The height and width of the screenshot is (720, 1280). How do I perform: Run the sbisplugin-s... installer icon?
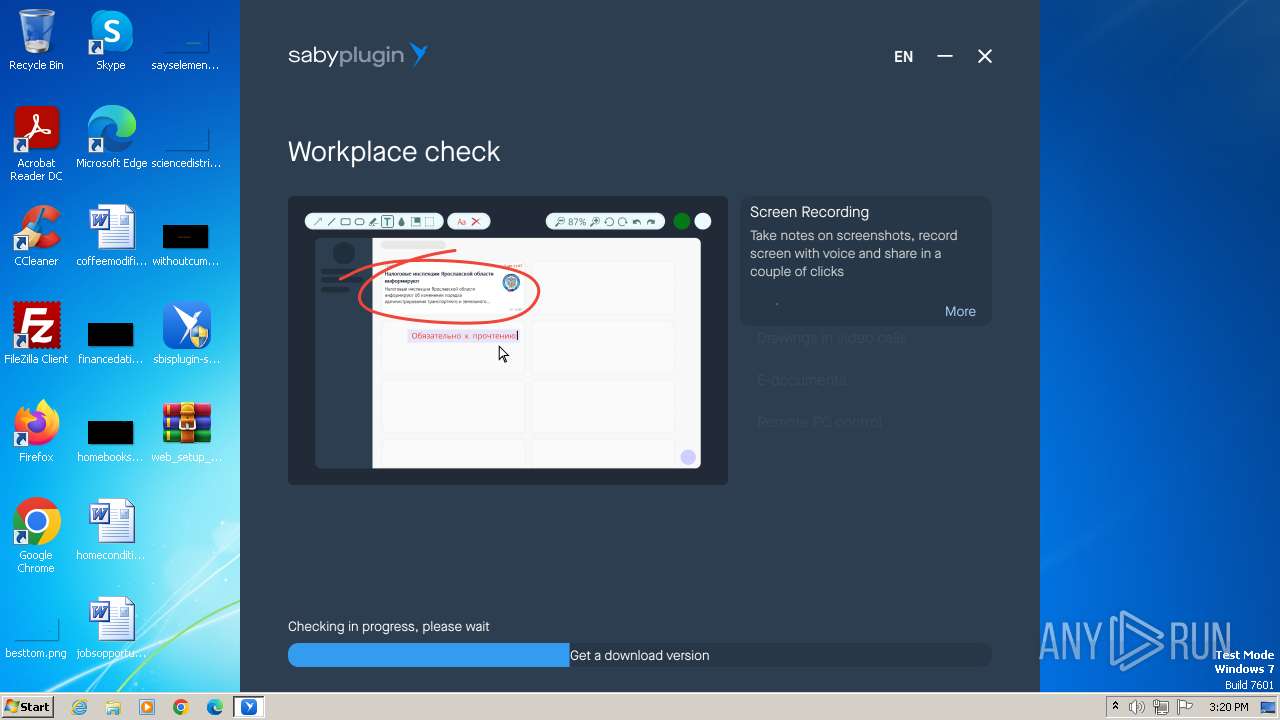coord(186,334)
